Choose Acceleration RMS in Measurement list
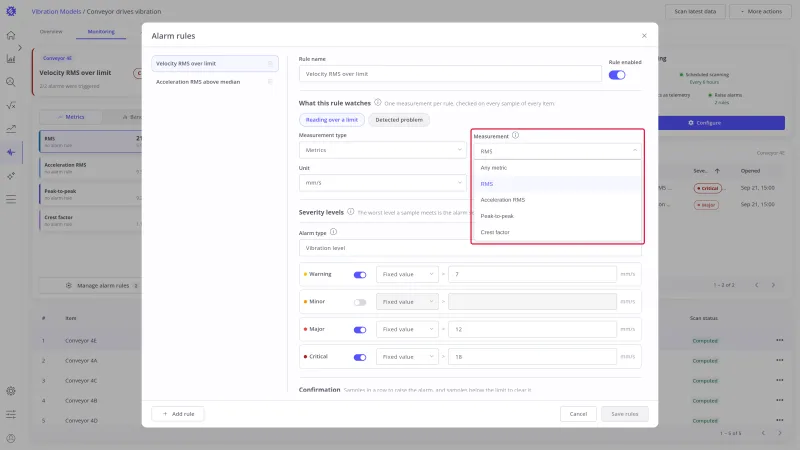The height and width of the screenshot is (450, 800). [557, 200]
